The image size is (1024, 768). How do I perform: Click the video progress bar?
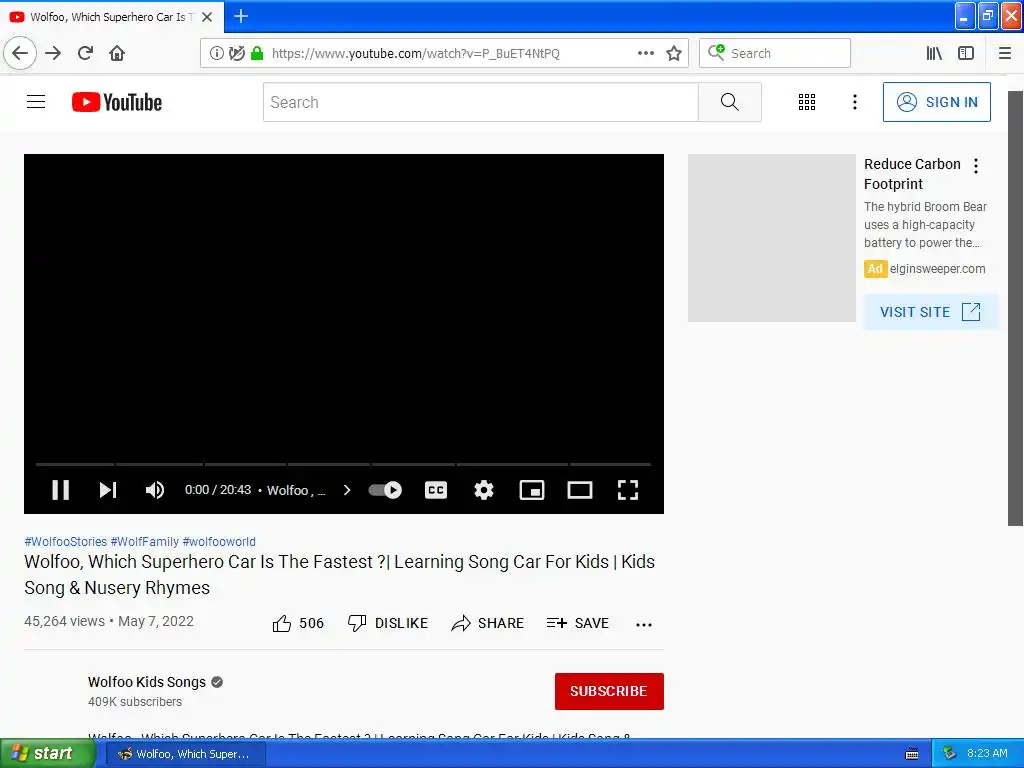(x=344, y=464)
